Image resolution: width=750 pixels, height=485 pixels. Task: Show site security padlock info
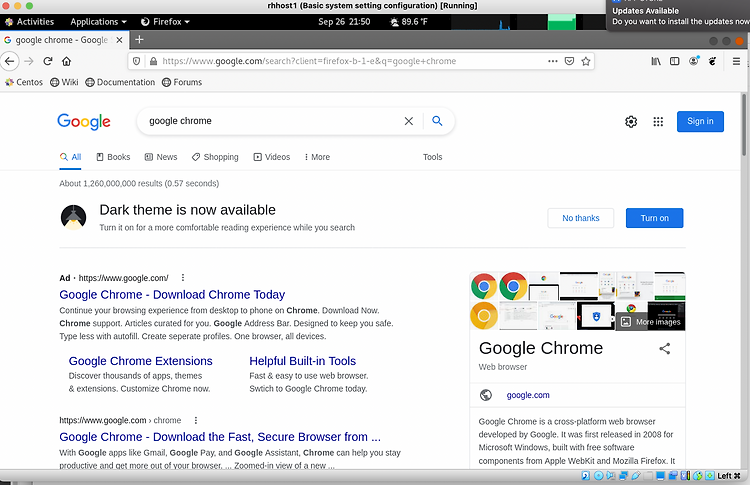(153, 61)
